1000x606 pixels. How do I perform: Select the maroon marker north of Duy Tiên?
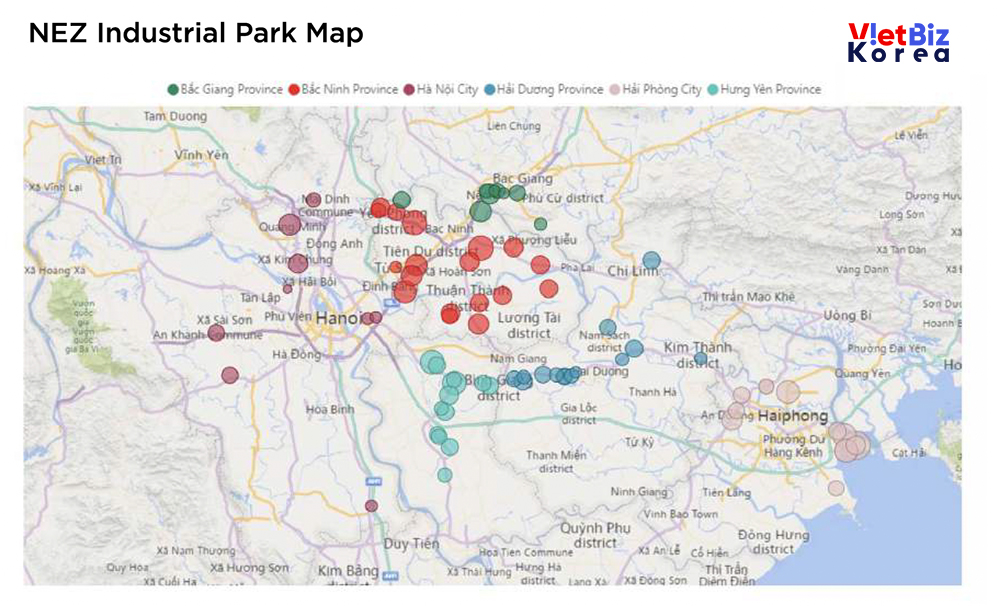[372, 506]
